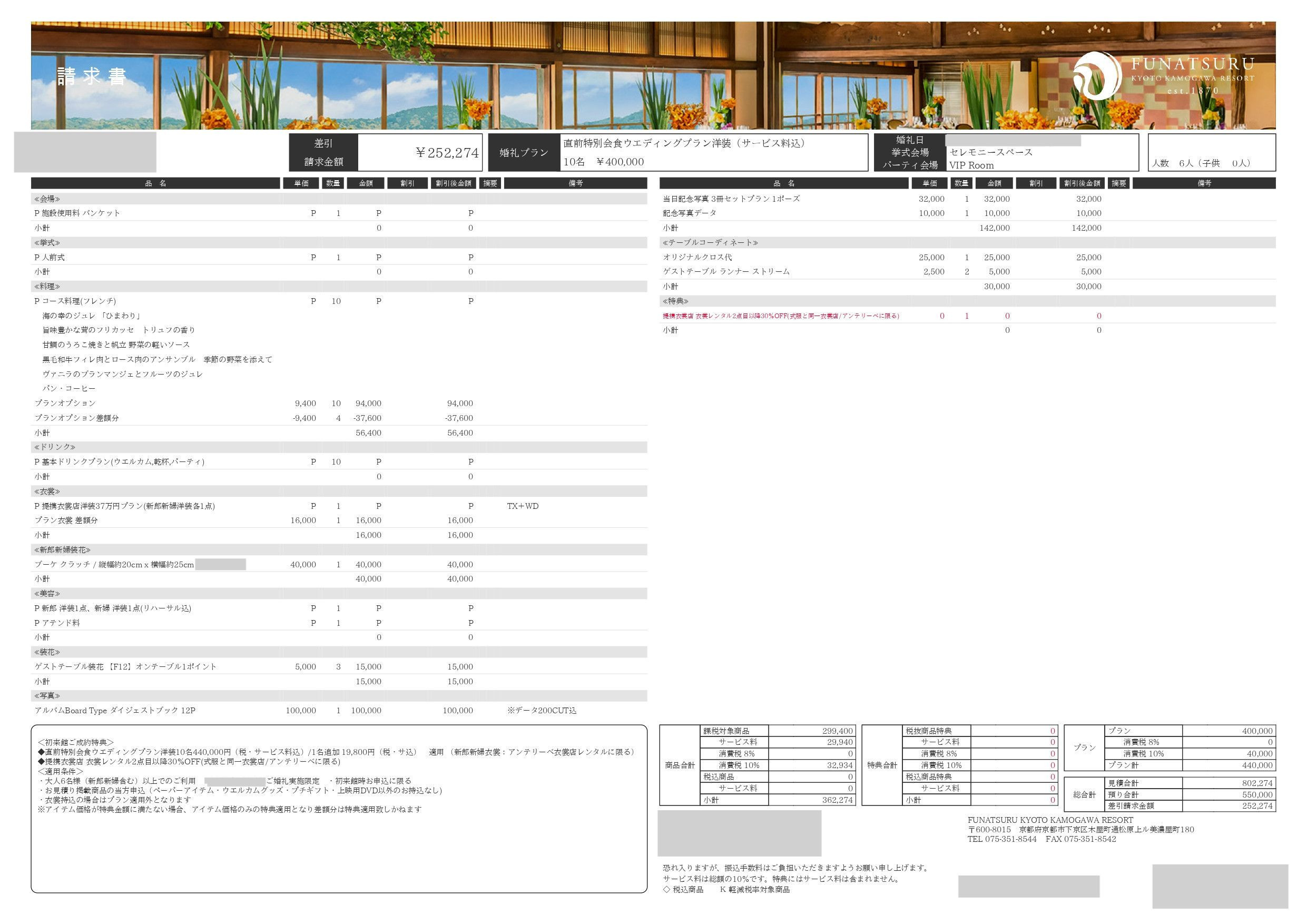Click the '差引請求金額' label in totals
This screenshot has width=1307, height=924.
coord(1131,806)
